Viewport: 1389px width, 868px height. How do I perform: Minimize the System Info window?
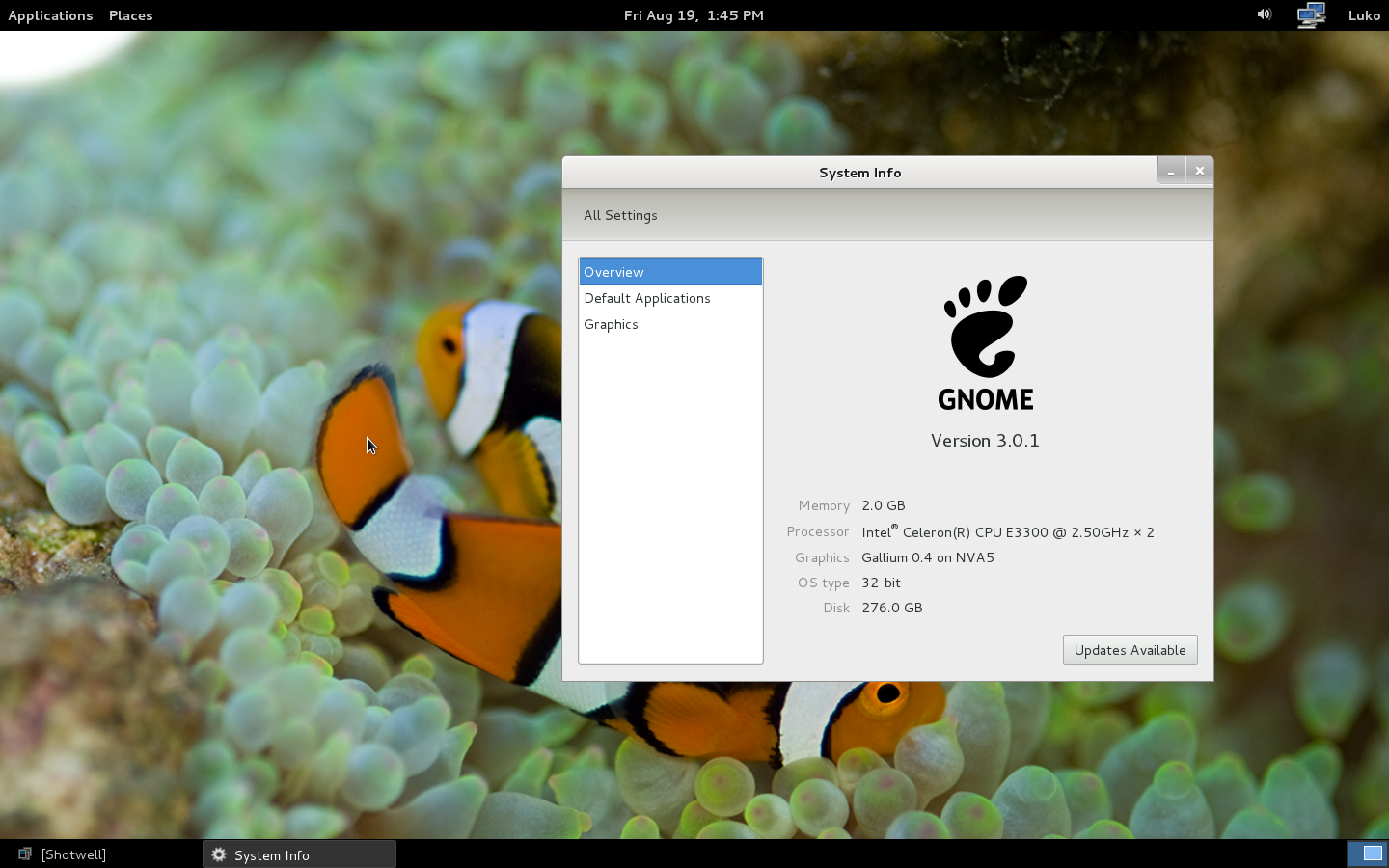[x=1171, y=171]
